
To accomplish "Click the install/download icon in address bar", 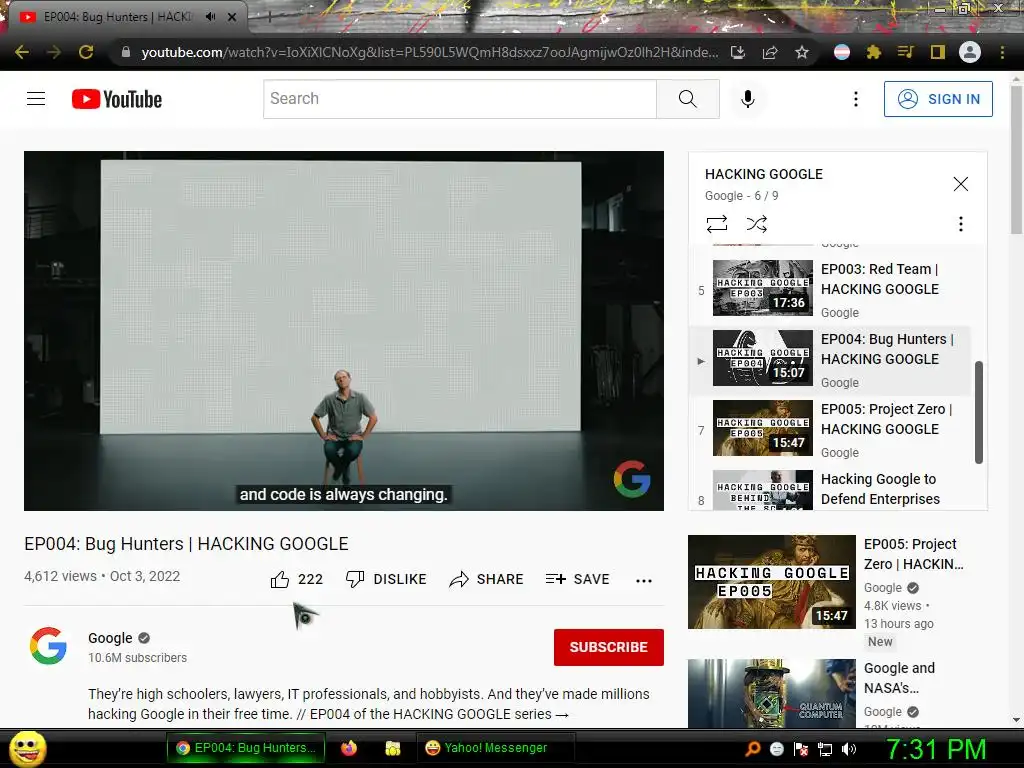I will point(738,52).
